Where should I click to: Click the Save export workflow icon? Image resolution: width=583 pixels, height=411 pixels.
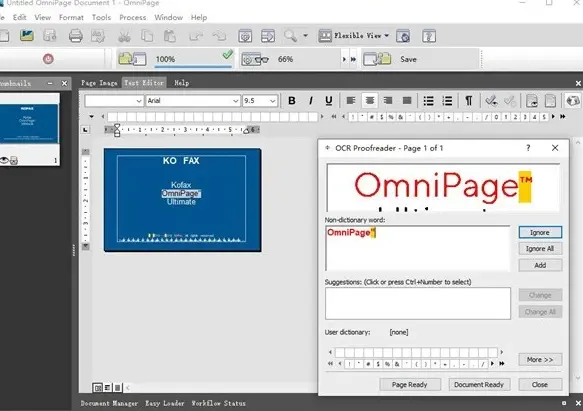tap(377, 59)
